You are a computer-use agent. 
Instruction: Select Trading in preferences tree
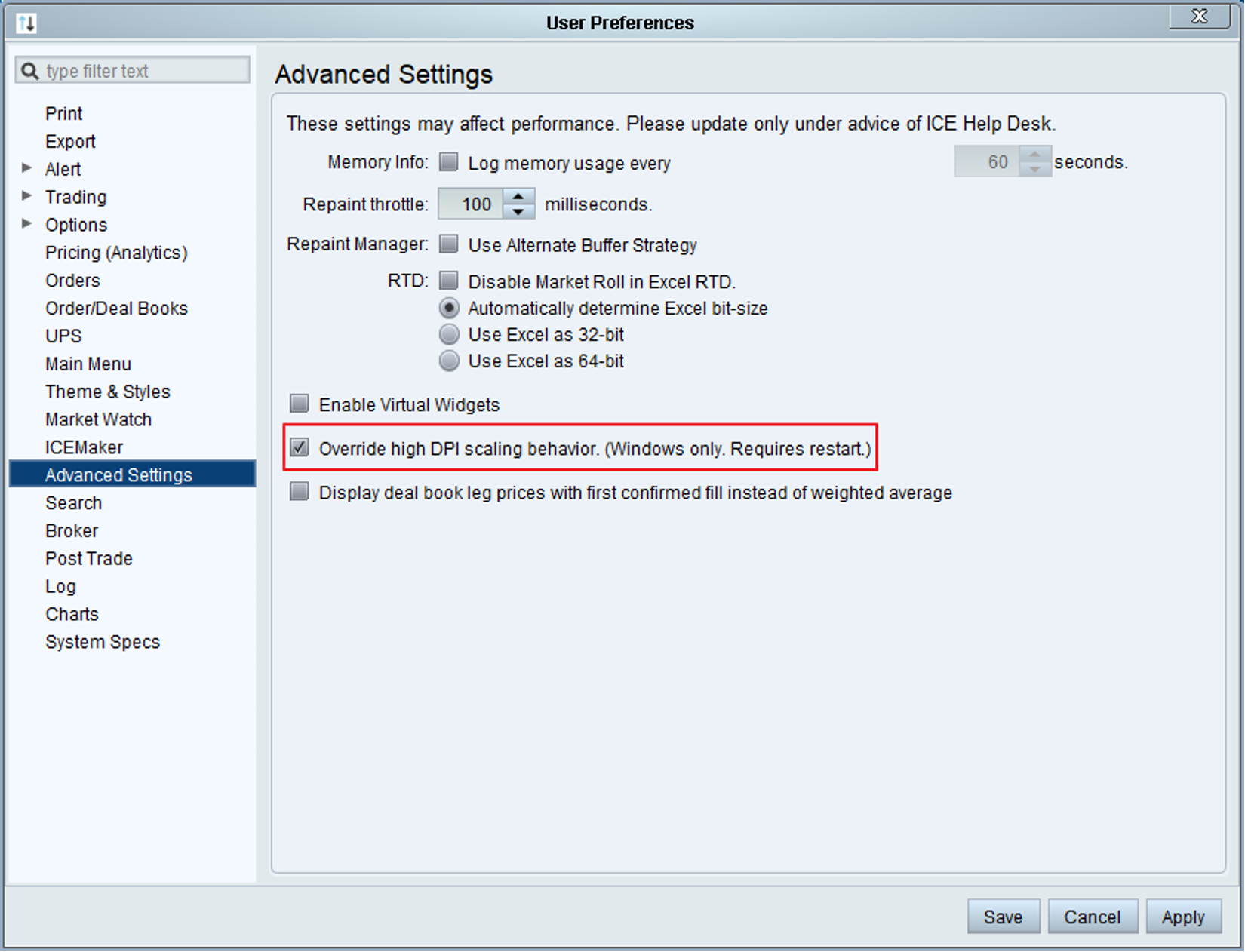tap(75, 198)
